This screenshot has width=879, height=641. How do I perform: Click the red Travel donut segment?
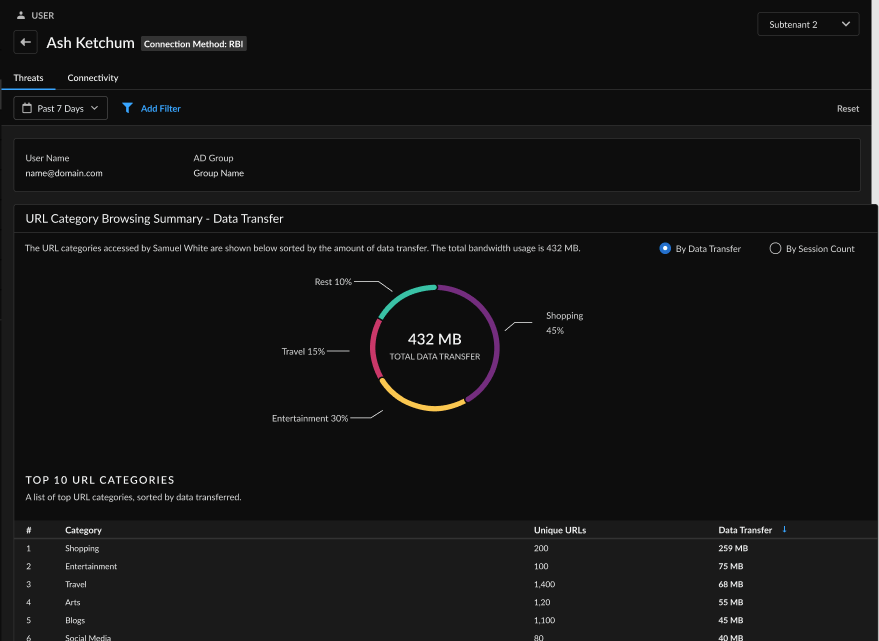[x=374, y=348]
